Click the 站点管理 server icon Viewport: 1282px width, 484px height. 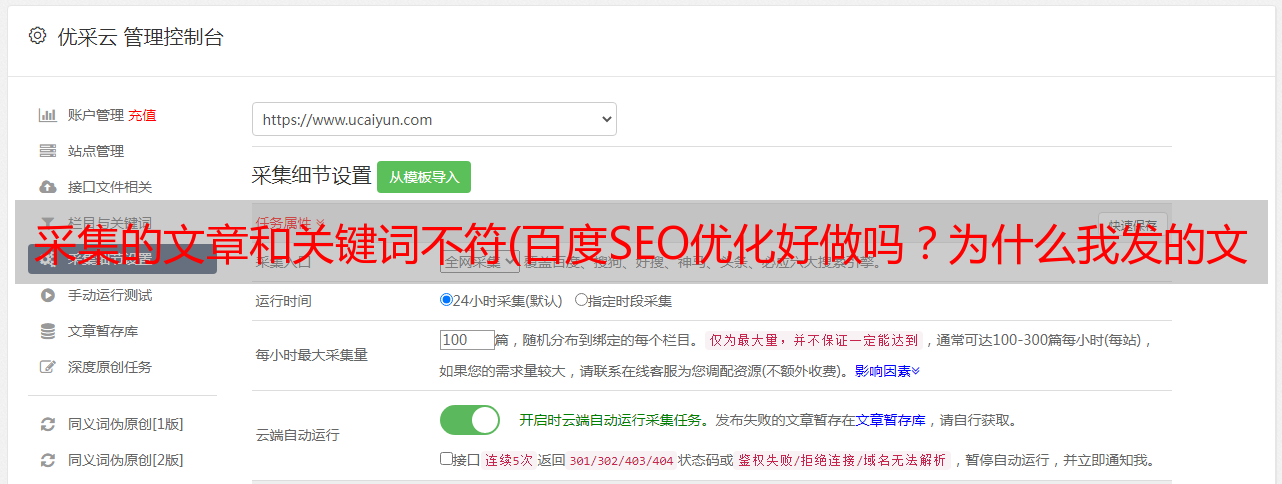47,151
